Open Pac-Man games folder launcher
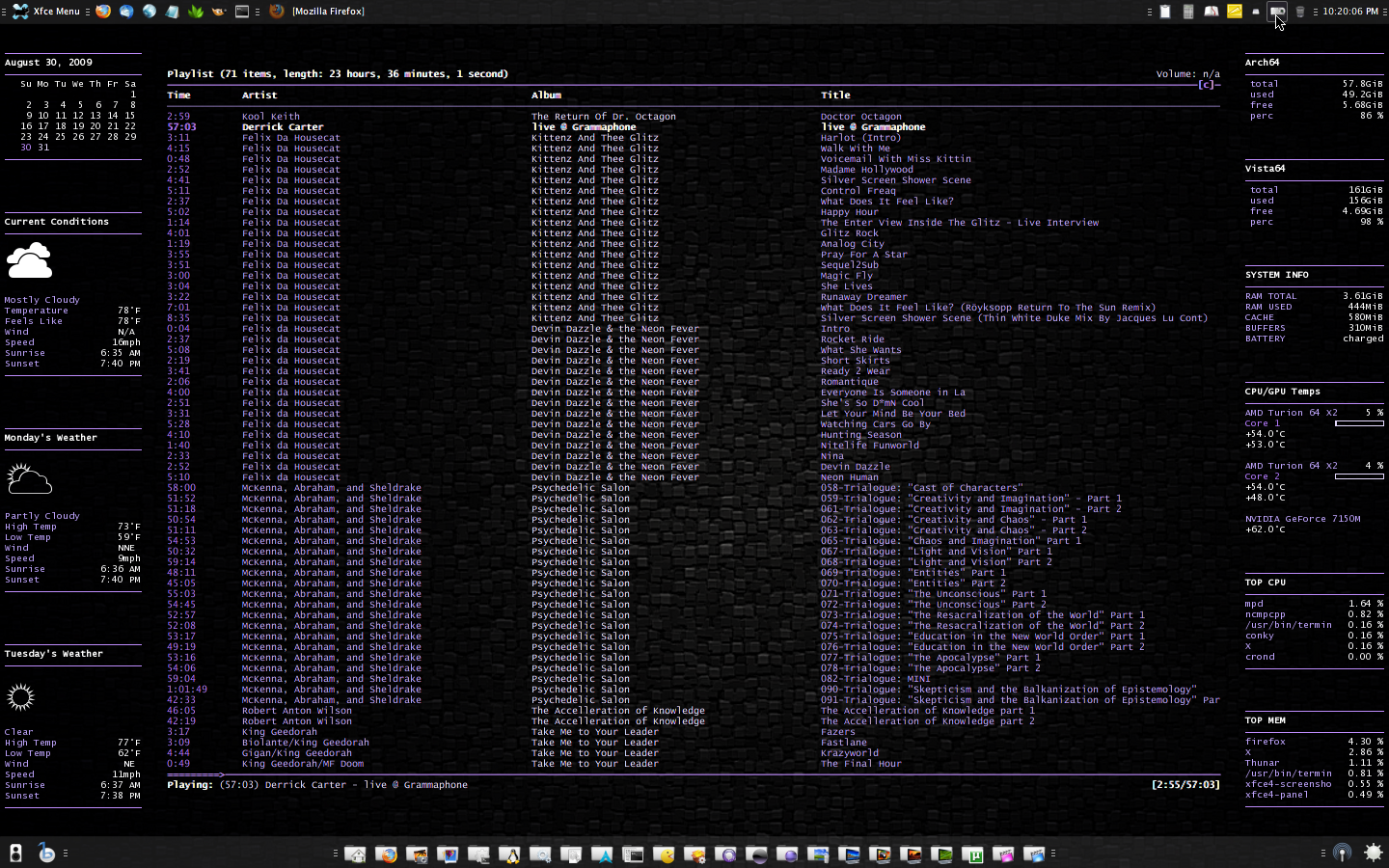1389x868 pixels. (x=664, y=854)
